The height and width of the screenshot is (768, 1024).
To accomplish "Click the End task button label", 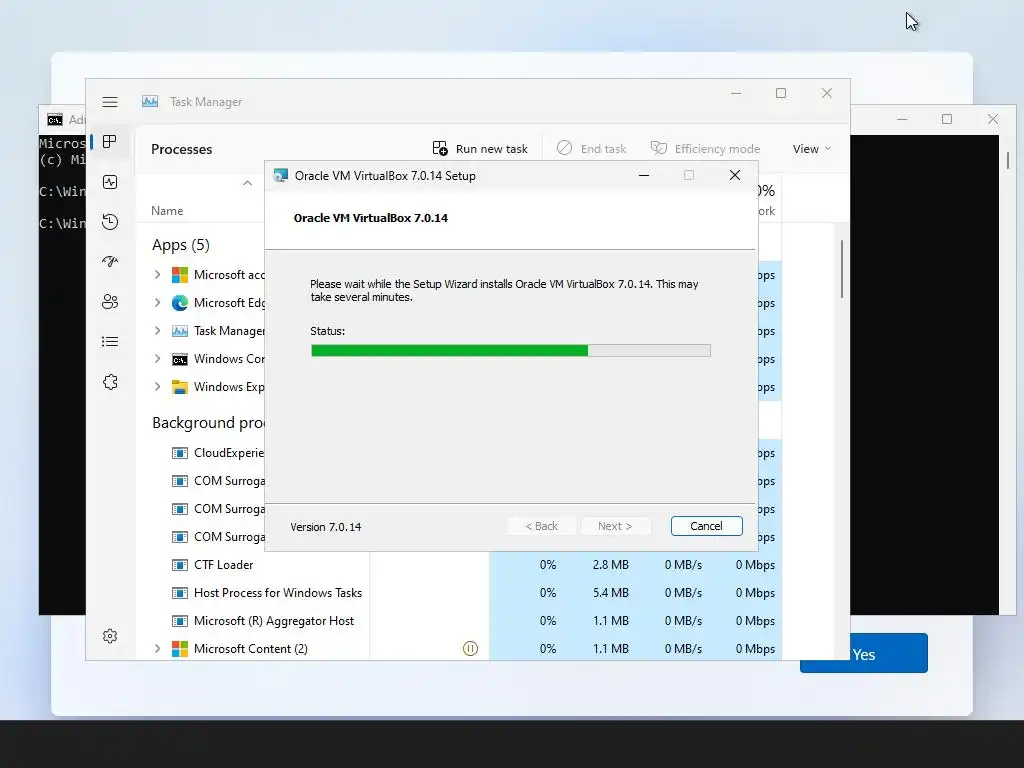I will pos(603,149).
